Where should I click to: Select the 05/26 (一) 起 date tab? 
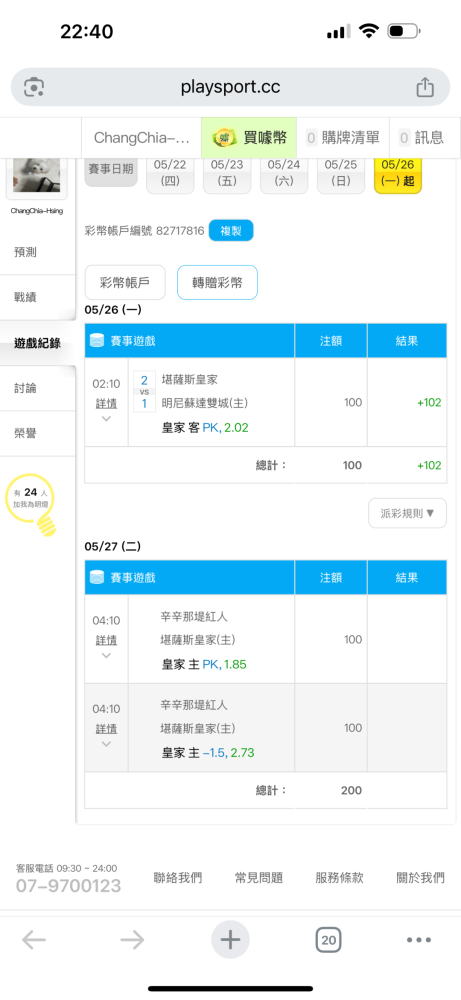397,173
